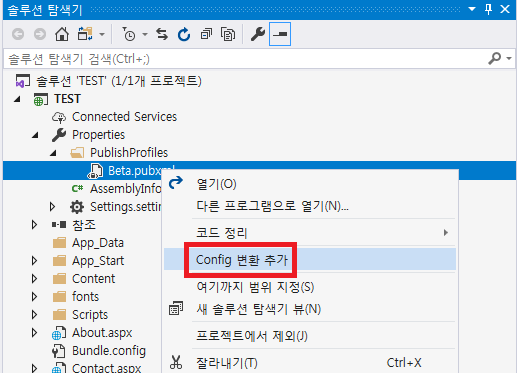This screenshot has height=373, width=517.
Task: Select the About.aspx file
Action: pos(102,333)
